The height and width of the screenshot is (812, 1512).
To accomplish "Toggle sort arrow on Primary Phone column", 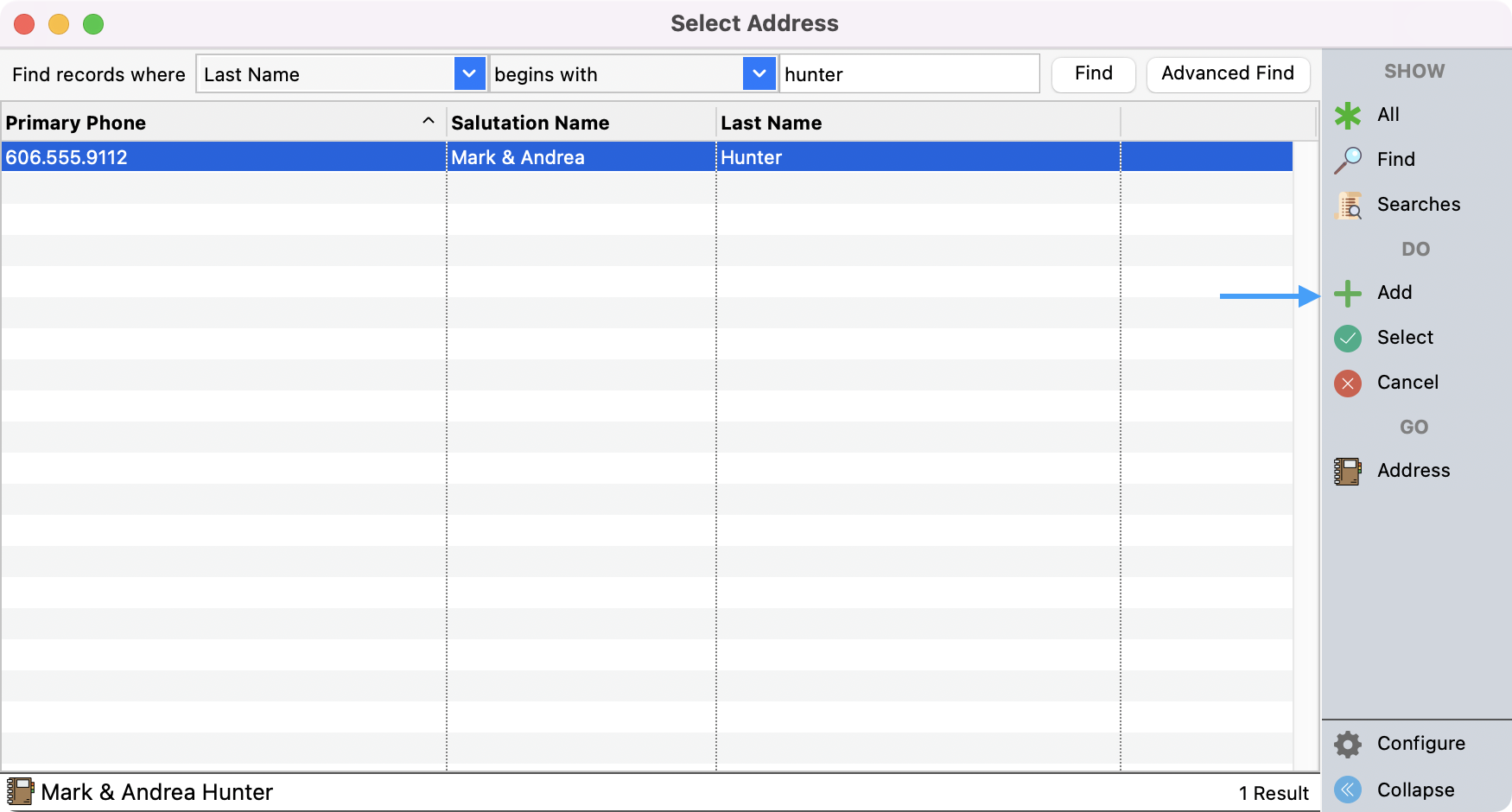I will click(x=428, y=122).
